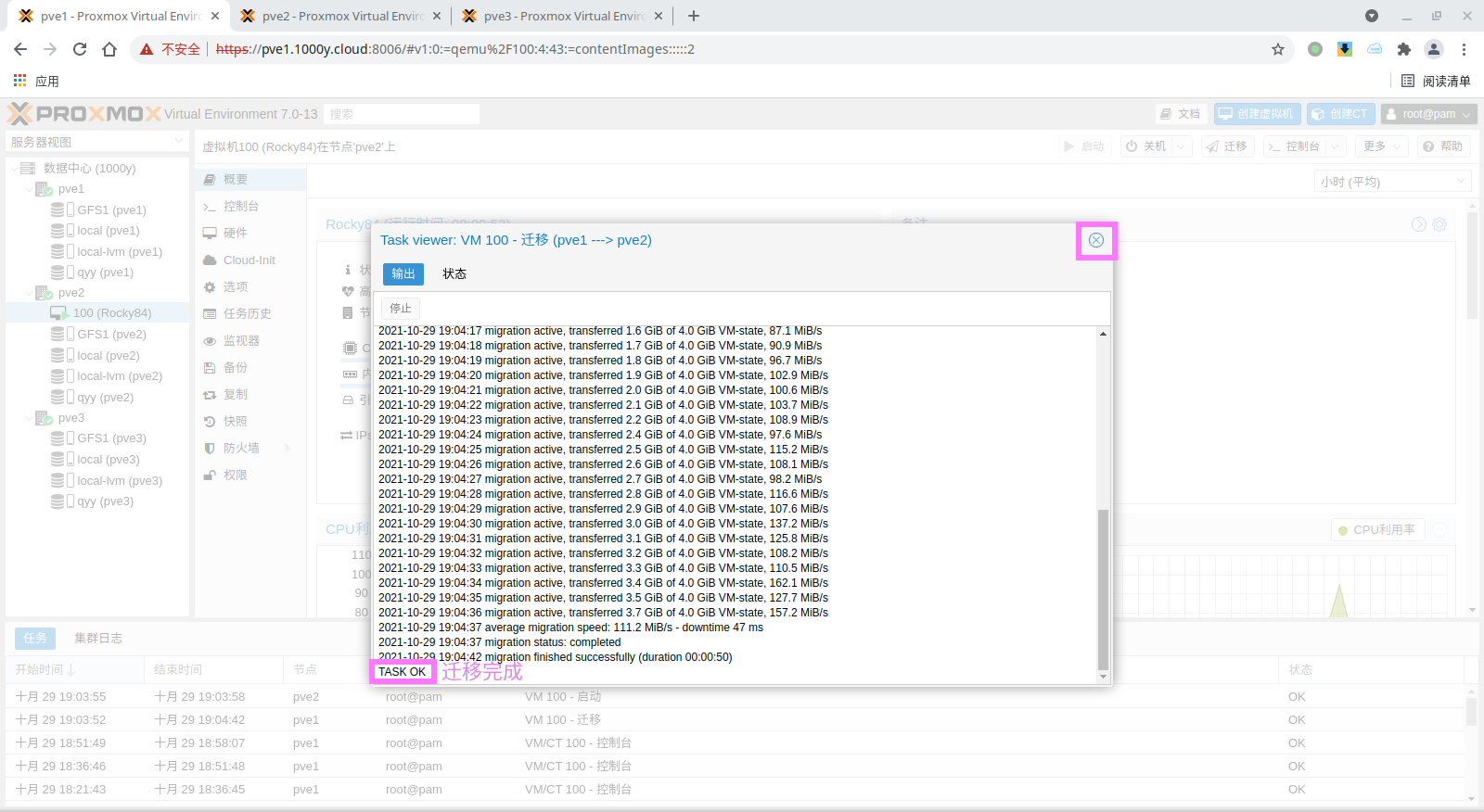Open the tab search dropdown in Chrome
This screenshot has height=812, width=1484.
(x=1371, y=16)
